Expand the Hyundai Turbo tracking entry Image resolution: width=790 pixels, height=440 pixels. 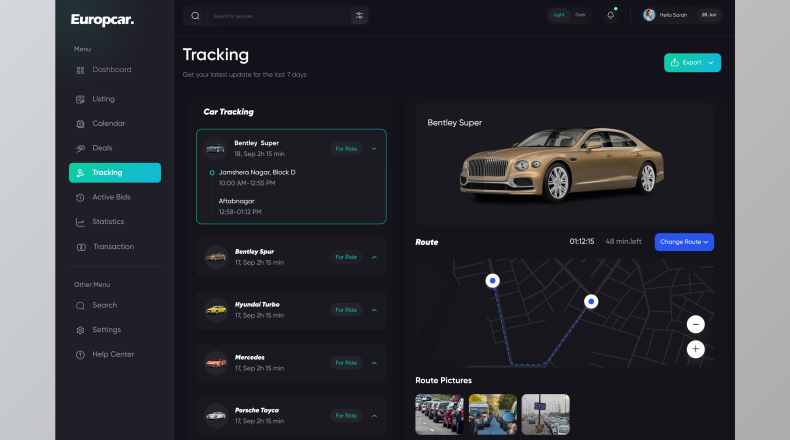point(374,310)
